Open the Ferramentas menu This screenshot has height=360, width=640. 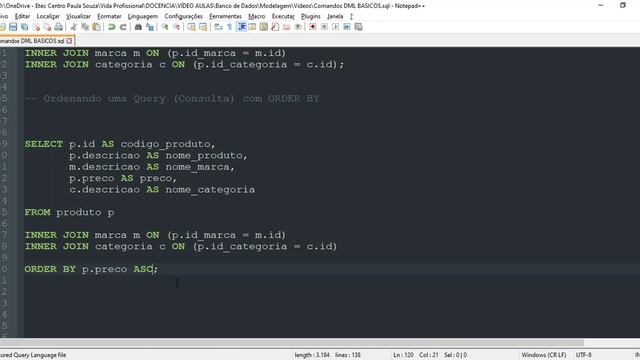225,16
